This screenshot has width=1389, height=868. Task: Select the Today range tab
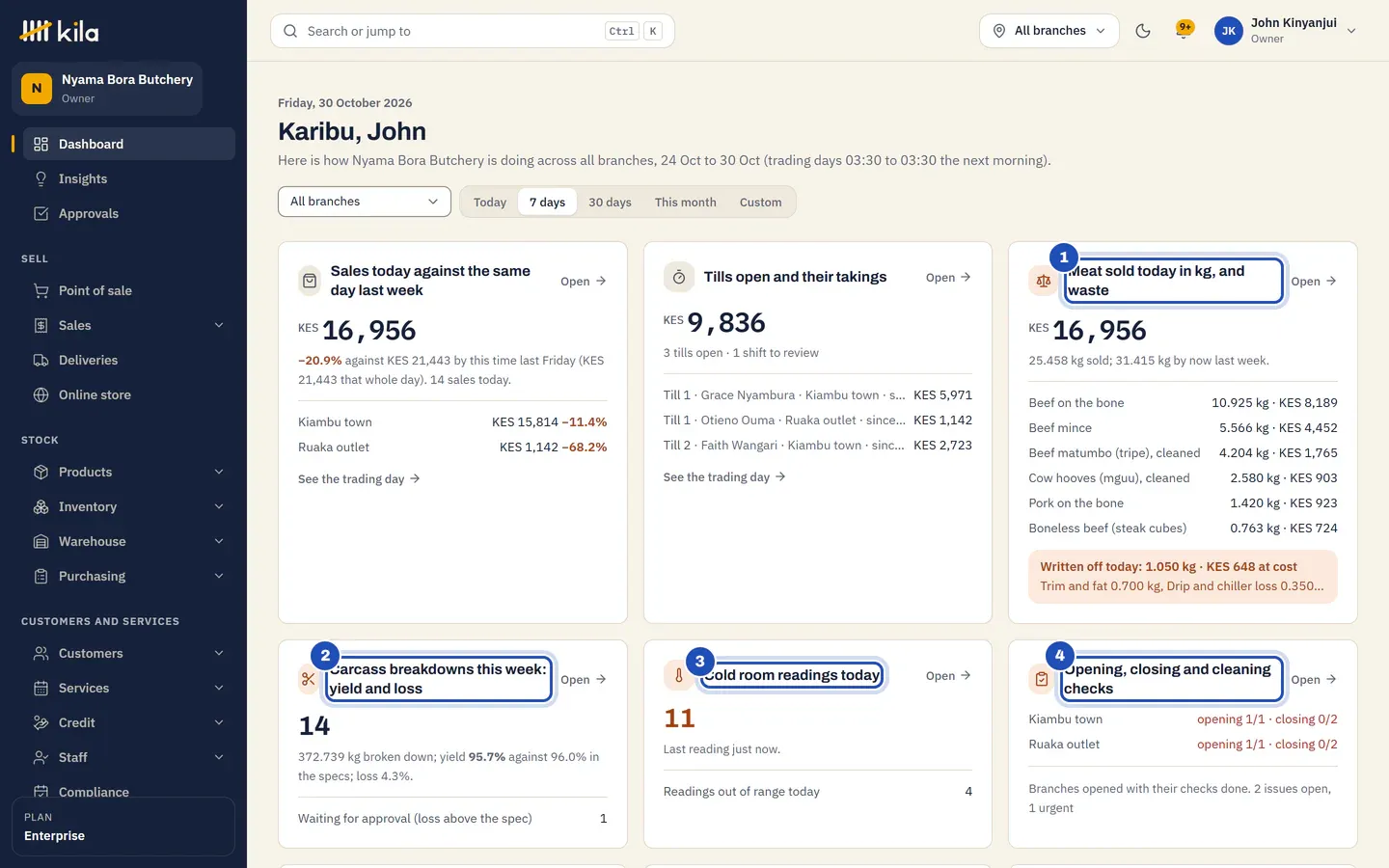490,202
